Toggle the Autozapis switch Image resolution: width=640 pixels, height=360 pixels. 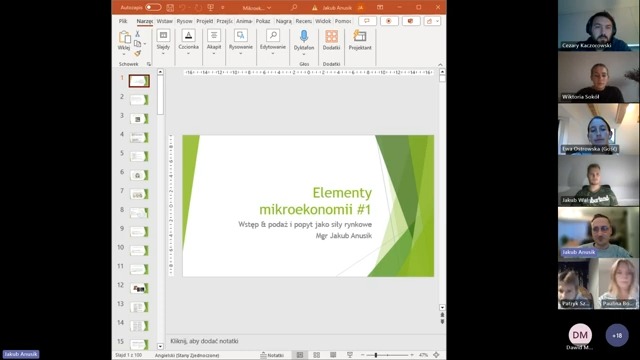pos(153,7)
